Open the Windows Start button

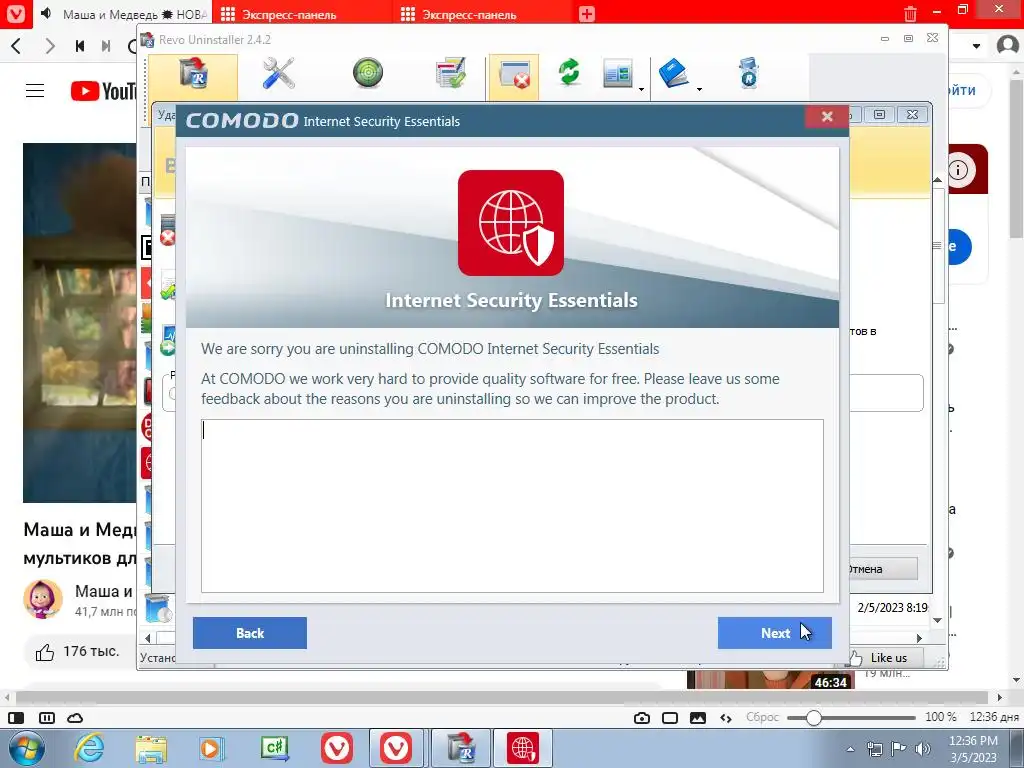[25, 748]
